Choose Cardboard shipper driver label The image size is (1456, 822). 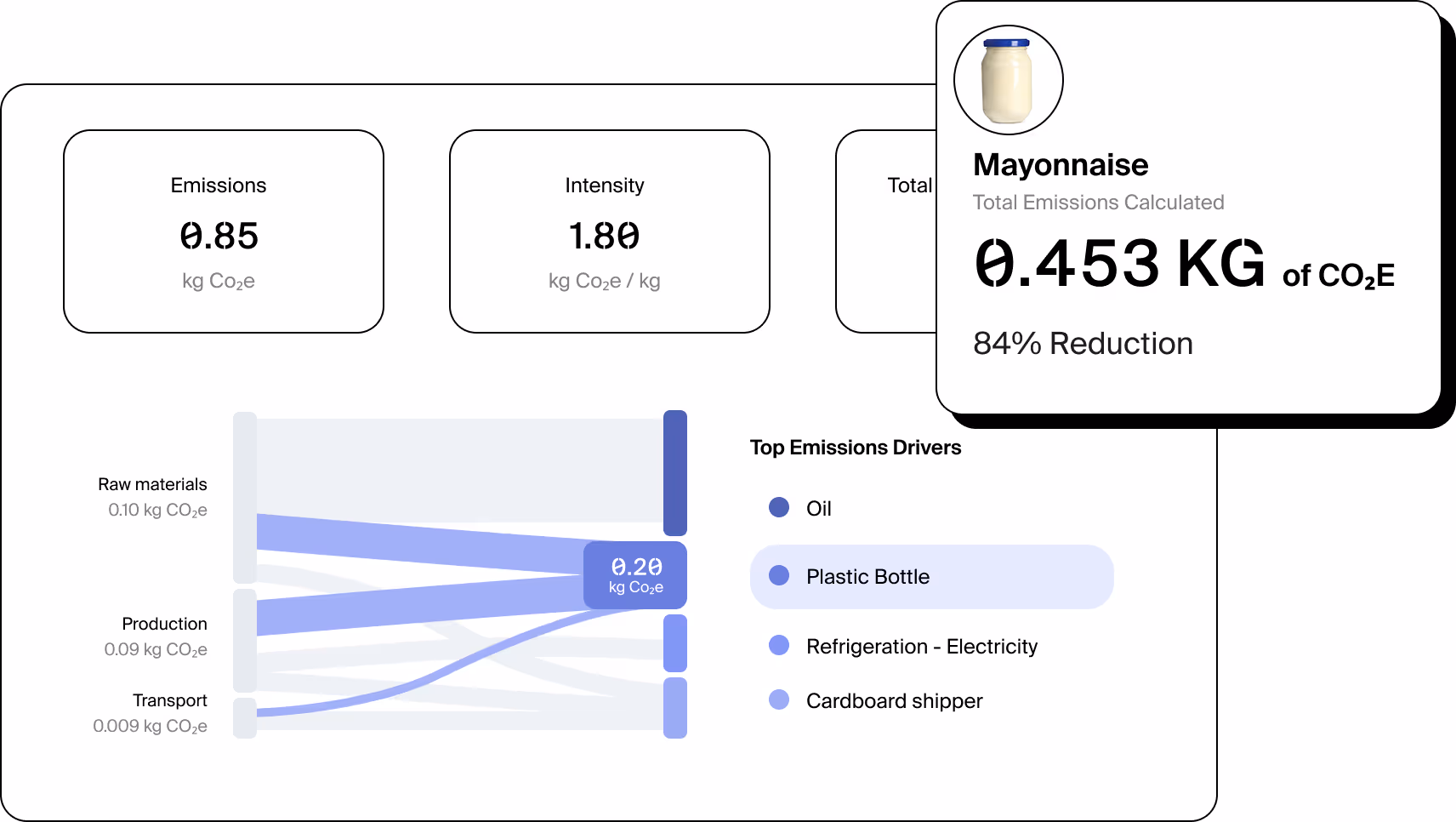point(894,701)
